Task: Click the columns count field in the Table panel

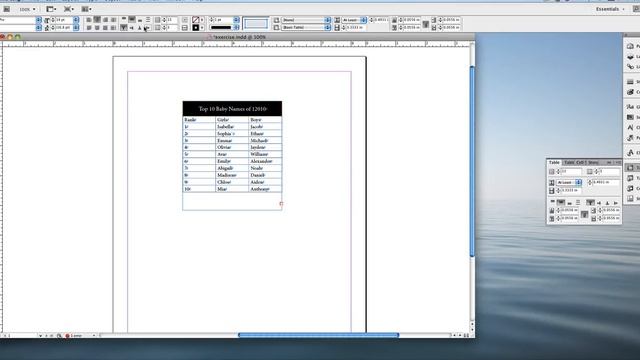Action: (610, 171)
